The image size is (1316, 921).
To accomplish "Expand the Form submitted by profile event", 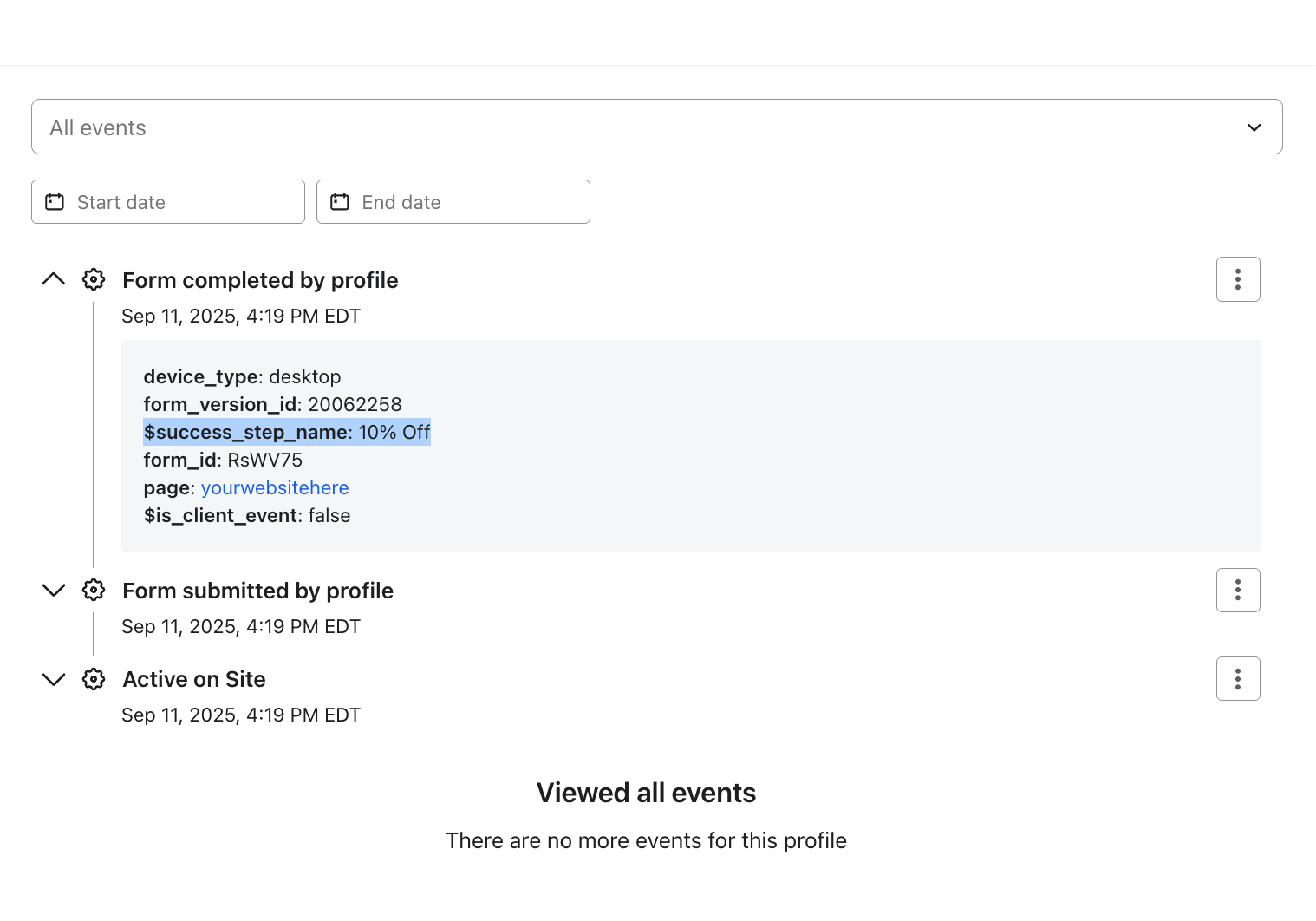I will point(53,590).
